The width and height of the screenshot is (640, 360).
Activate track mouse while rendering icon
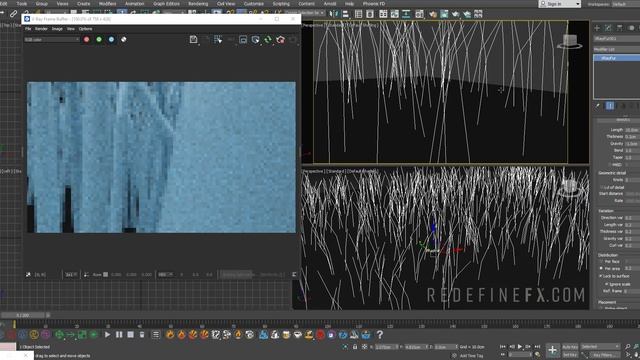(x=218, y=40)
